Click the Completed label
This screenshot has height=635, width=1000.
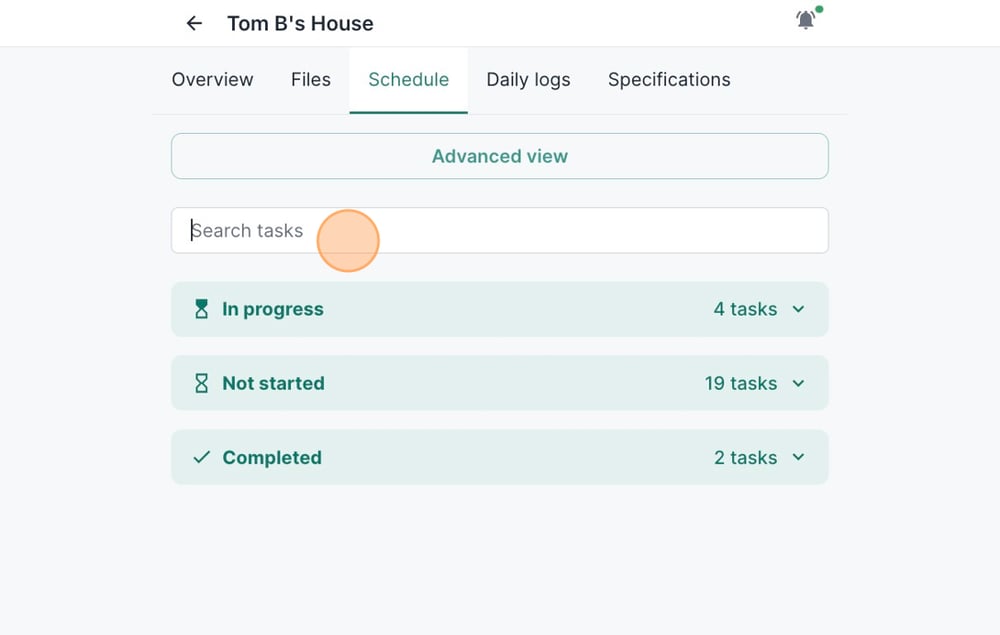tap(272, 458)
